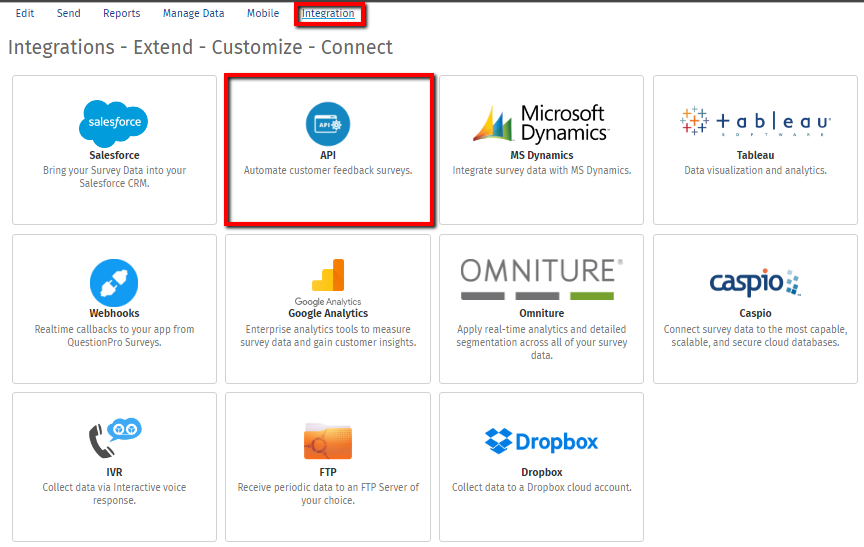Click the API title text
The width and height of the screenshot is (864, 547).
click(328, 155)
